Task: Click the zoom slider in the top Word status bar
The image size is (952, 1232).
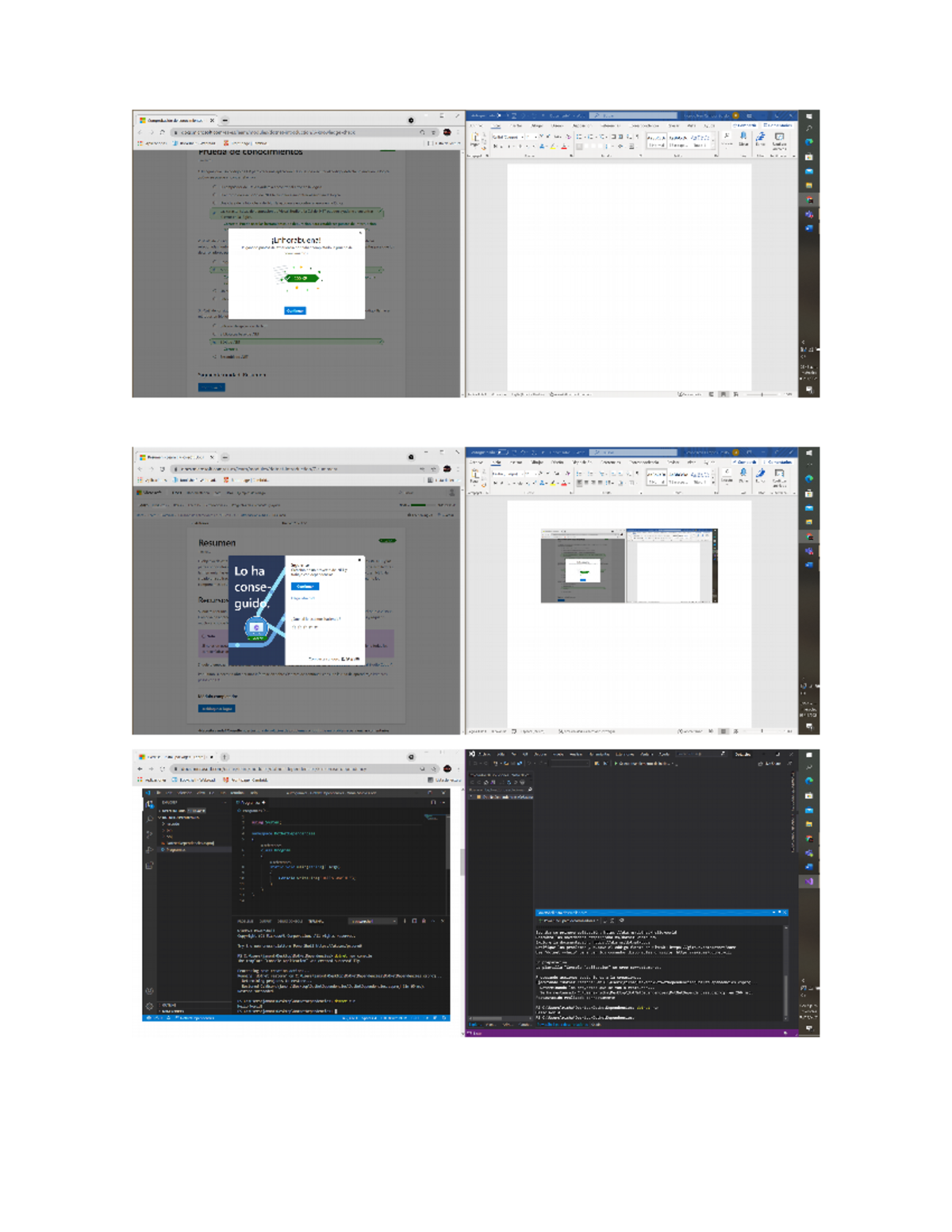Action: pyautogui.click(x=762, y=393)
